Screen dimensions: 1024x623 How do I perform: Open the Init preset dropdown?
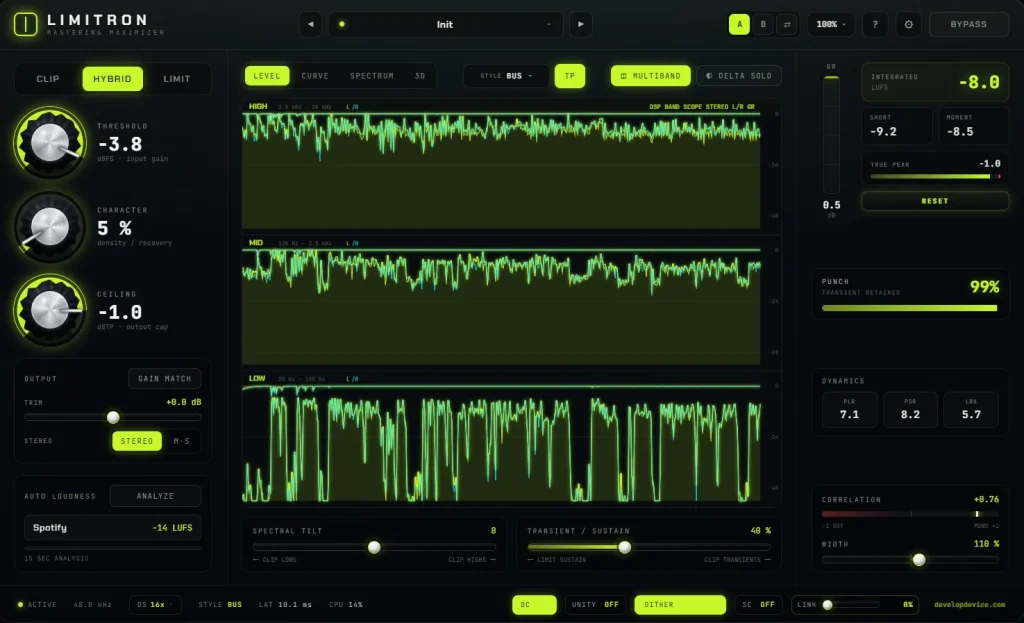coord(445,24)
